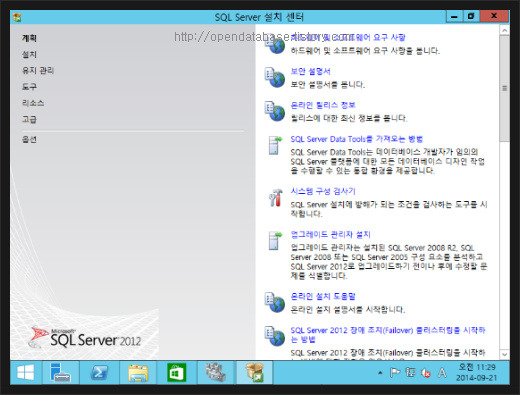Open hardware and software requirements link

pyautogui.click(x=348, y=37)
